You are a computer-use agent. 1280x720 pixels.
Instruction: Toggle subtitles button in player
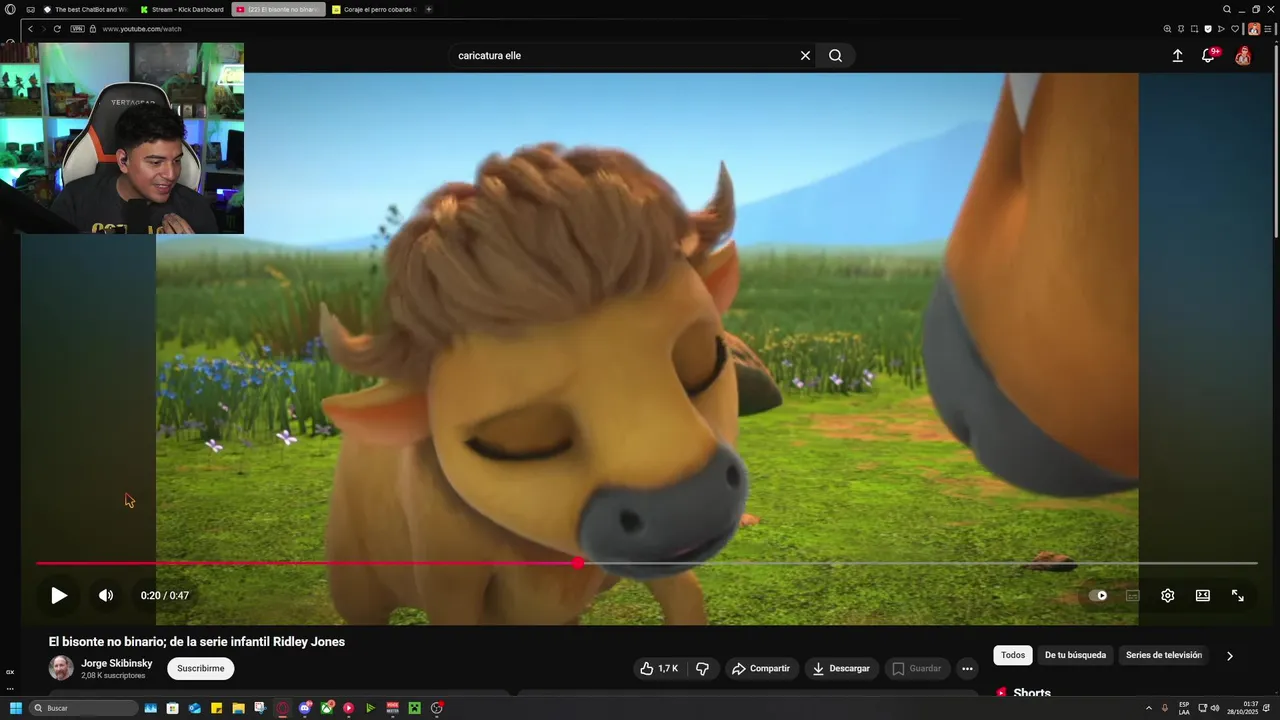(1133, 595)
